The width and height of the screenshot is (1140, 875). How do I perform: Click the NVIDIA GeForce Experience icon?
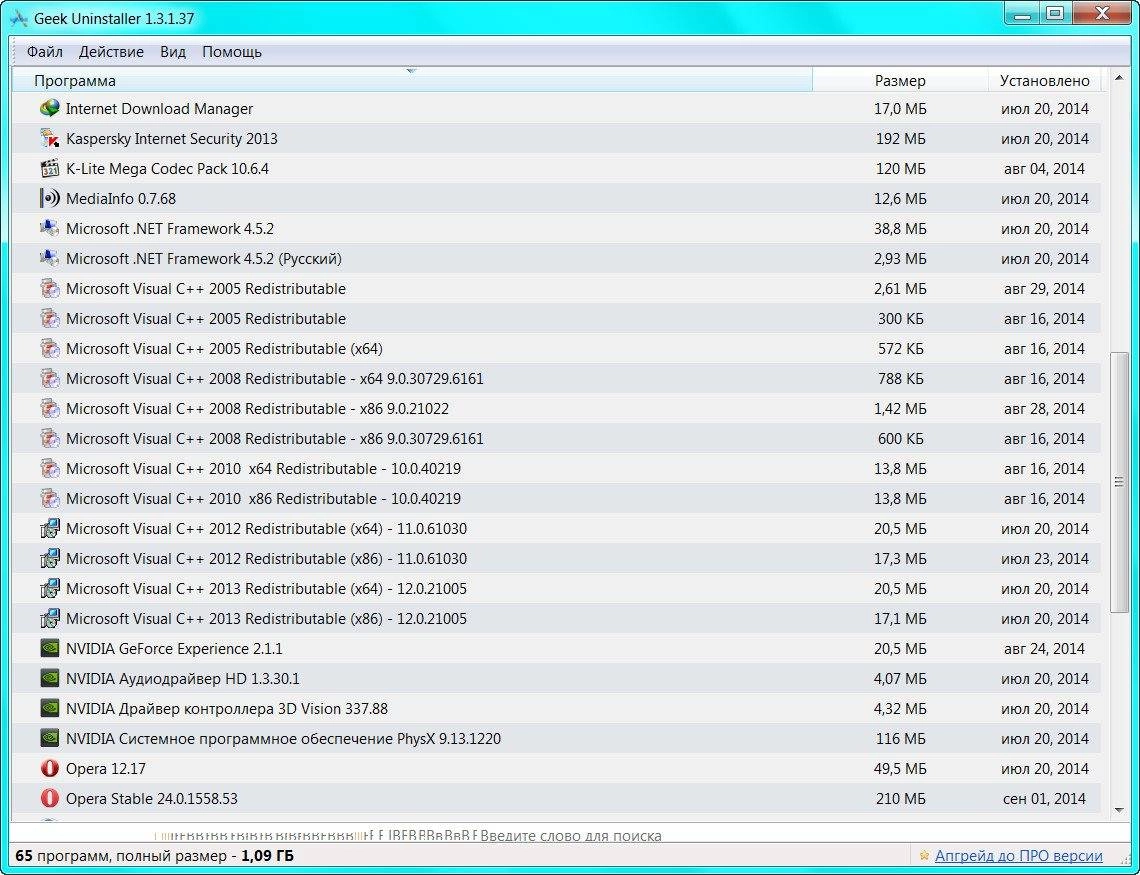click(49, 648)
